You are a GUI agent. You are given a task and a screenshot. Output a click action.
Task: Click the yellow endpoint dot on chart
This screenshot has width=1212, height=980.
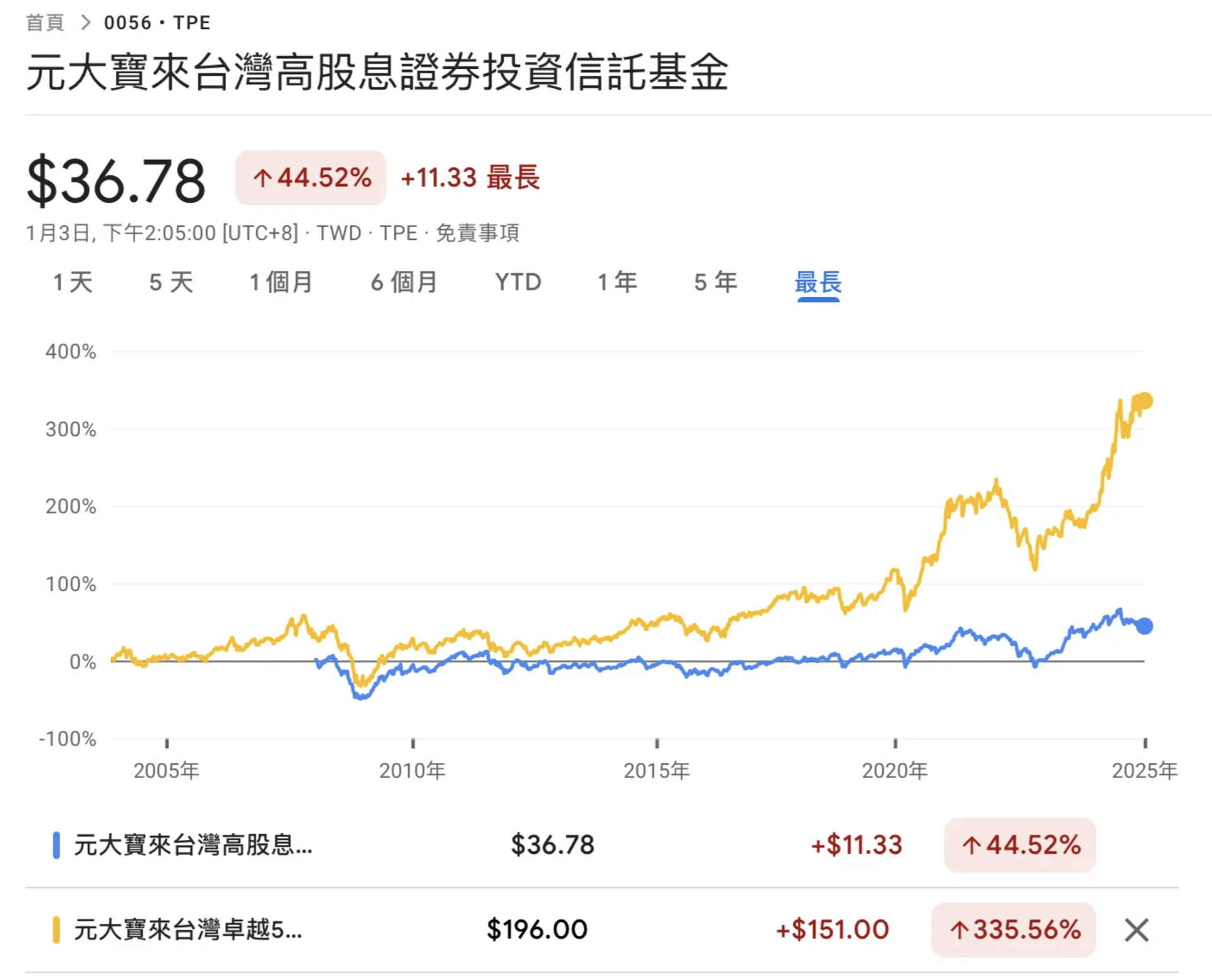[x=1144, y=401]
